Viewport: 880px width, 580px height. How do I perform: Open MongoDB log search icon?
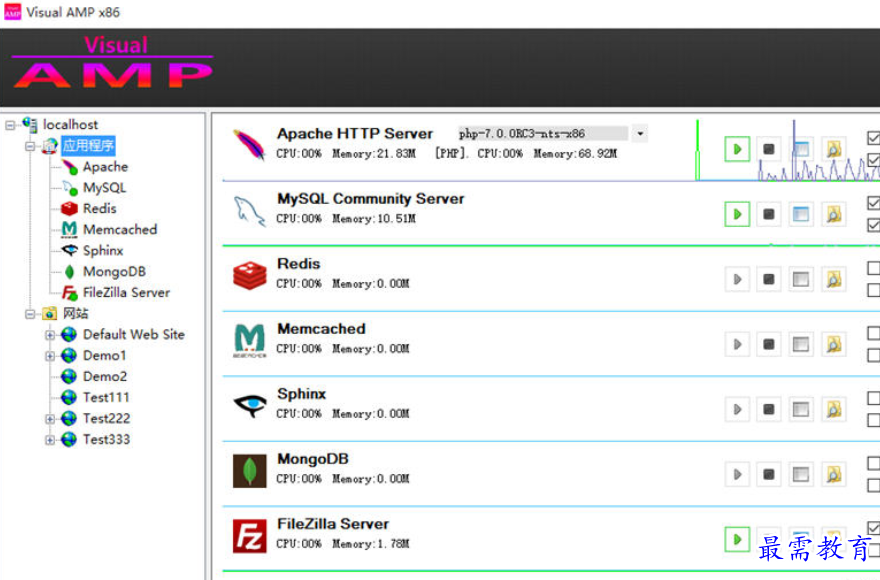click(833, 474)
